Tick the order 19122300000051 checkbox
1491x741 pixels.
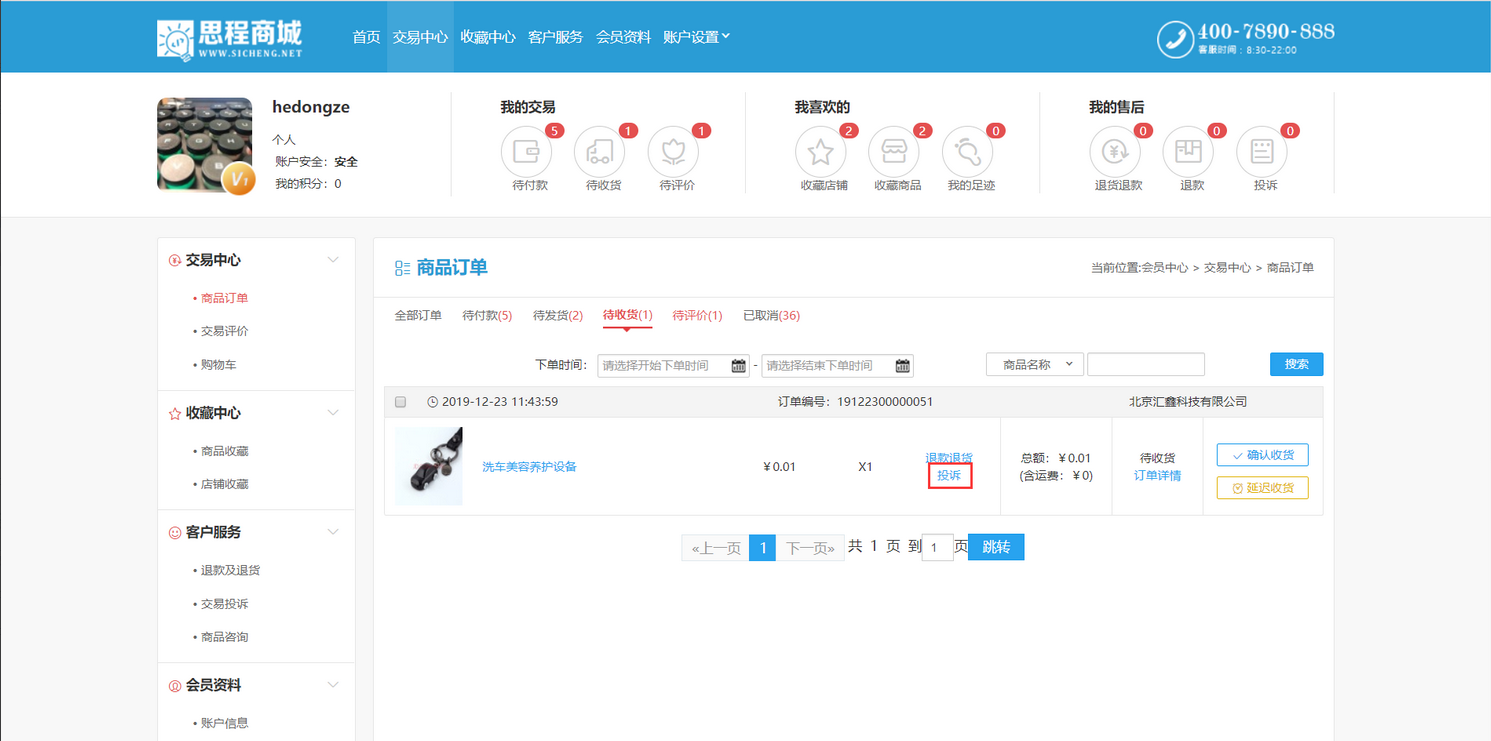click(400, 402)
